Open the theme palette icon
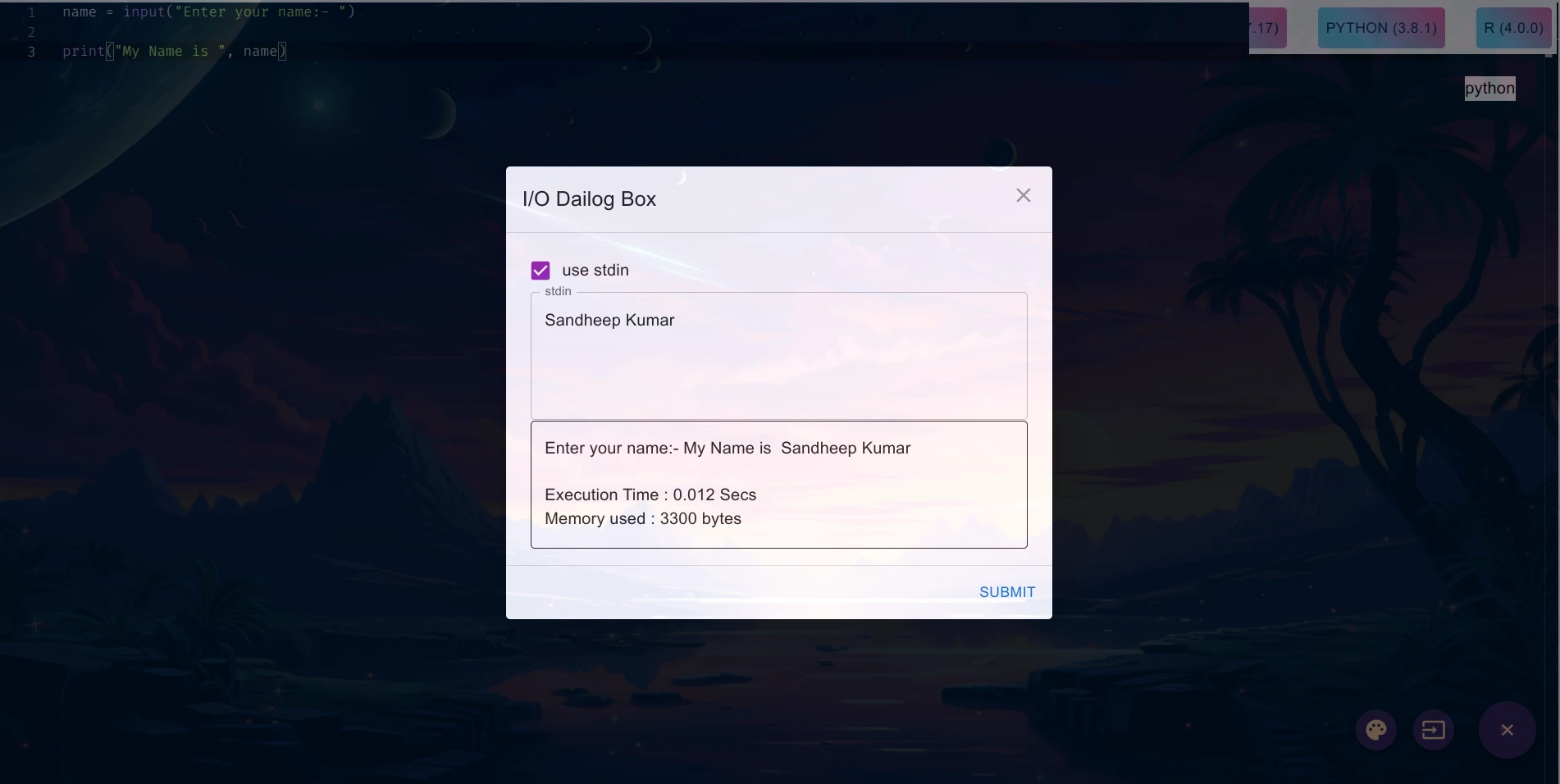The width and height of the screenshot is (1560, 784). tap(1376, 730)
